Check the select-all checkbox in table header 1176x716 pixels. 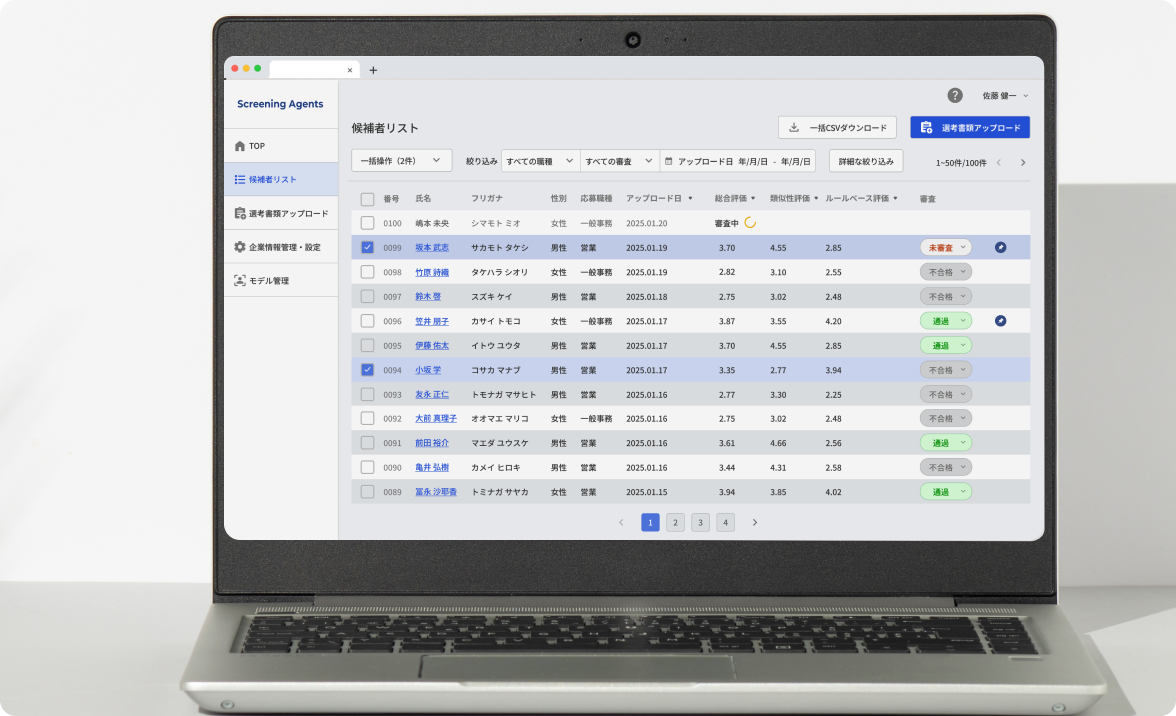tap(367, 199)
